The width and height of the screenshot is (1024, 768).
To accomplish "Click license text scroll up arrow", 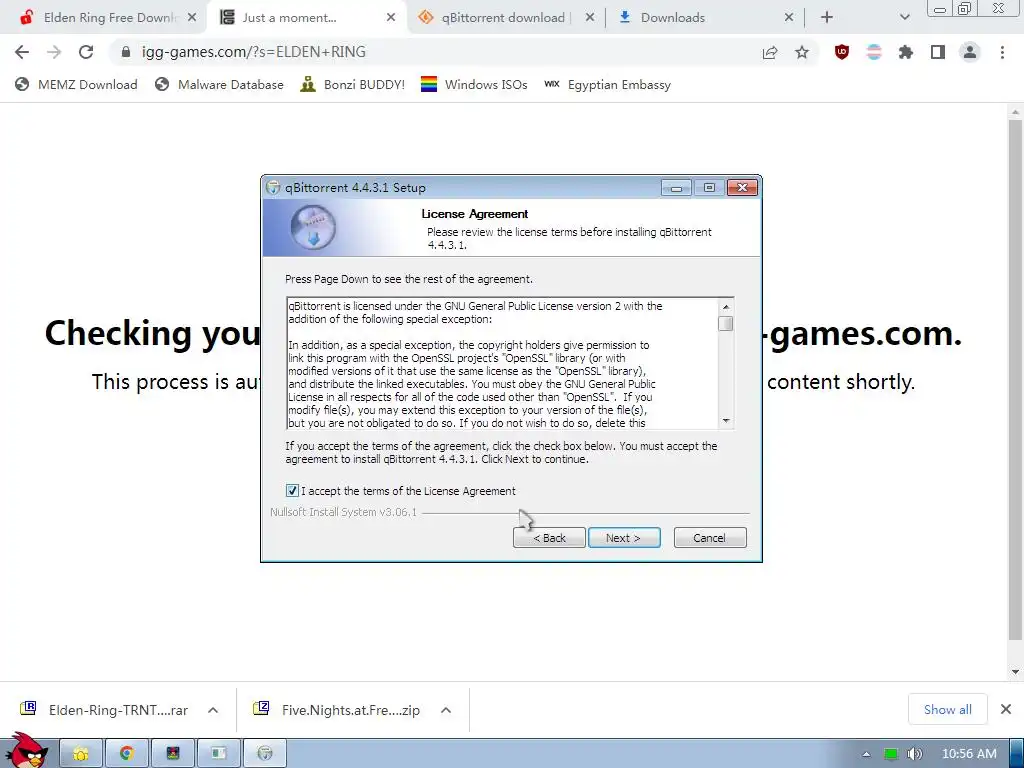I will click(x=726, y=306).
